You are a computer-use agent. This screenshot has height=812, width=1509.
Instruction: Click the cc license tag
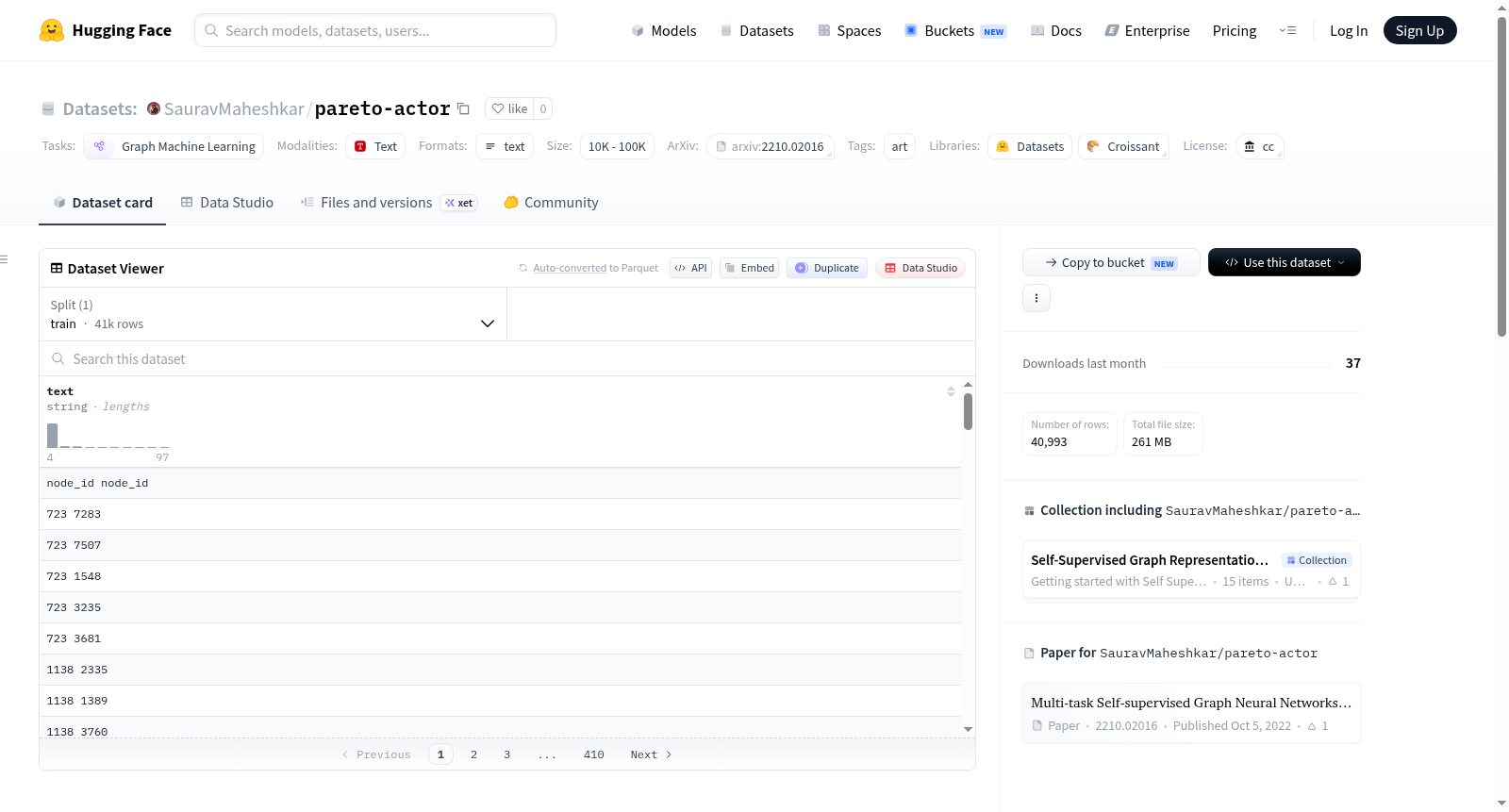[x=1259, y=146]
